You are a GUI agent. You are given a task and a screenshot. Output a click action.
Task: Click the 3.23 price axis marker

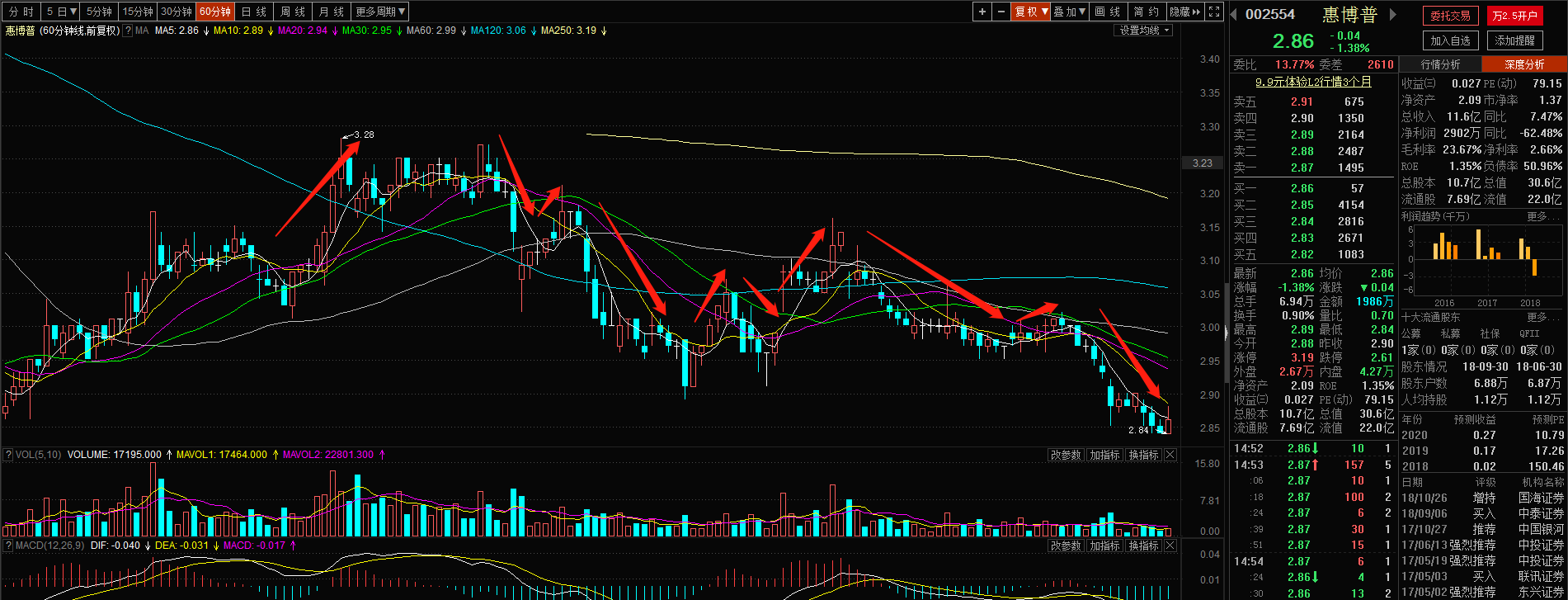coord(1203,163)
